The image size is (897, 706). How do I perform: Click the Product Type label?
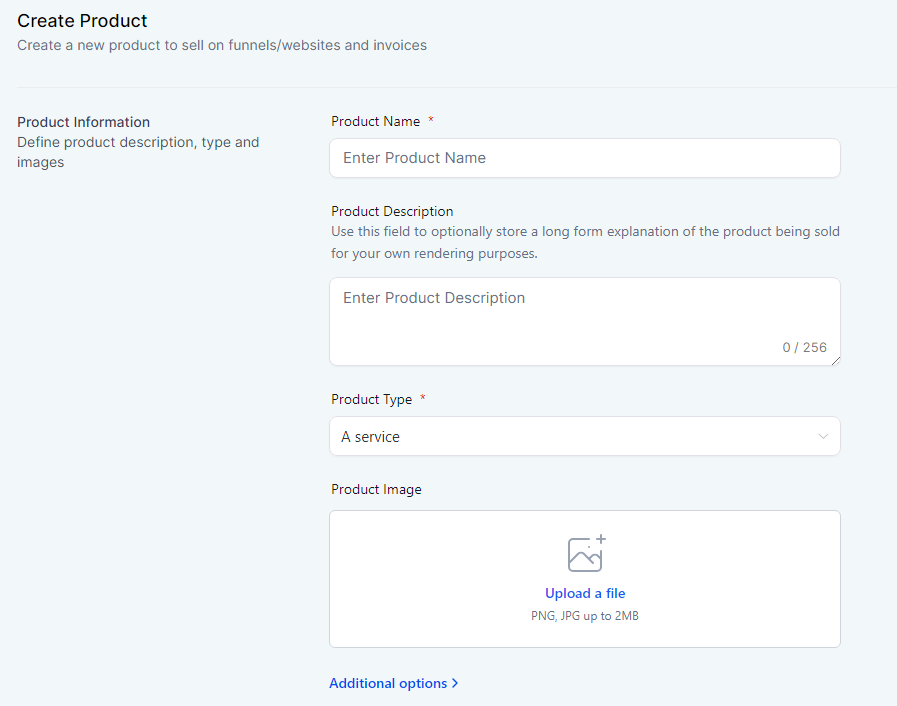371,399
